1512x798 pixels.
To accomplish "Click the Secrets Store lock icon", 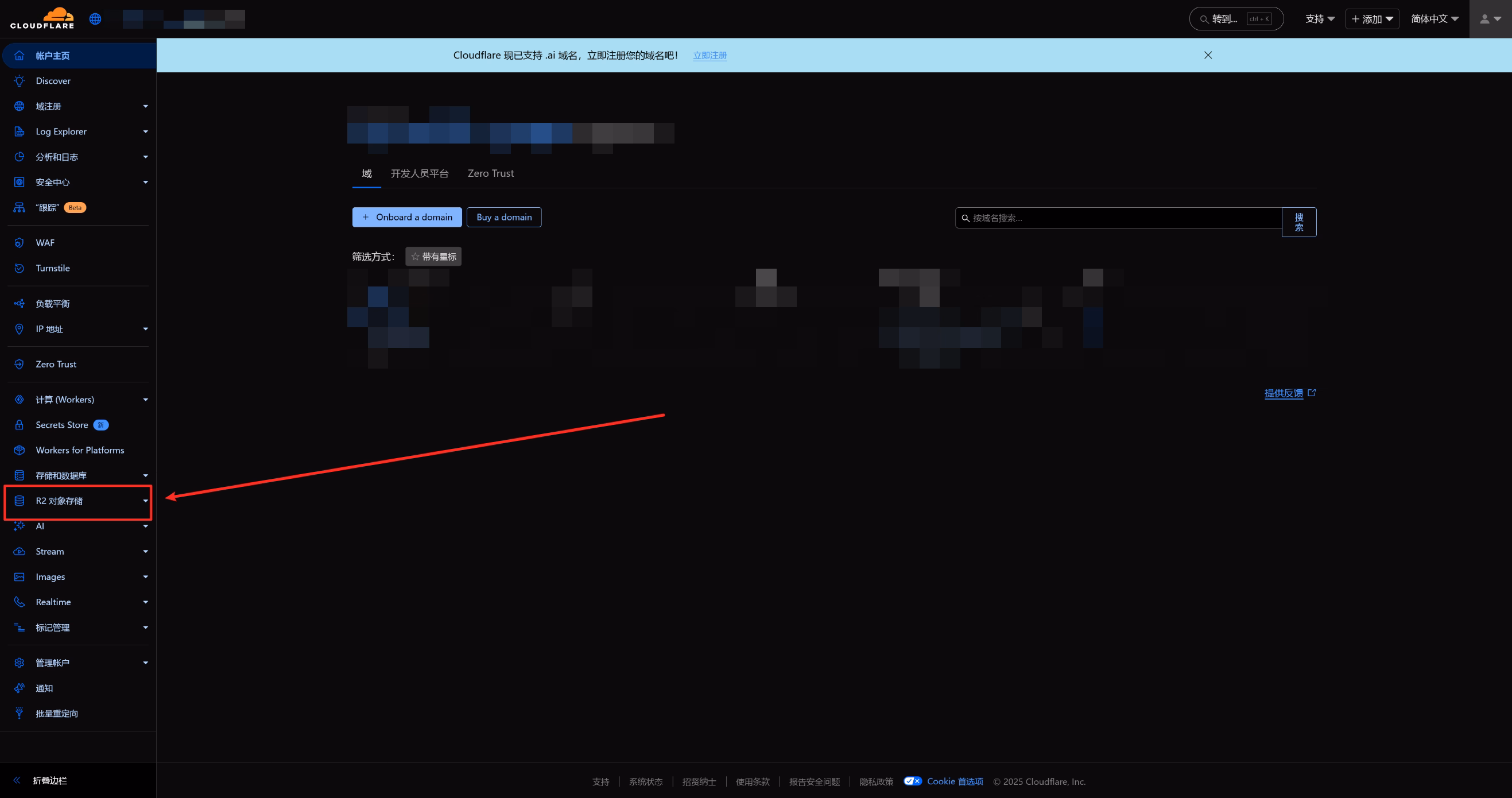I will click(20, 424).
